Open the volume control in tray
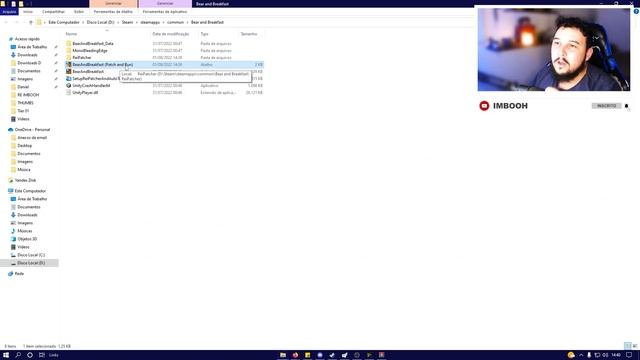Viewport: 640px width, 360px height. pos(605,355)
